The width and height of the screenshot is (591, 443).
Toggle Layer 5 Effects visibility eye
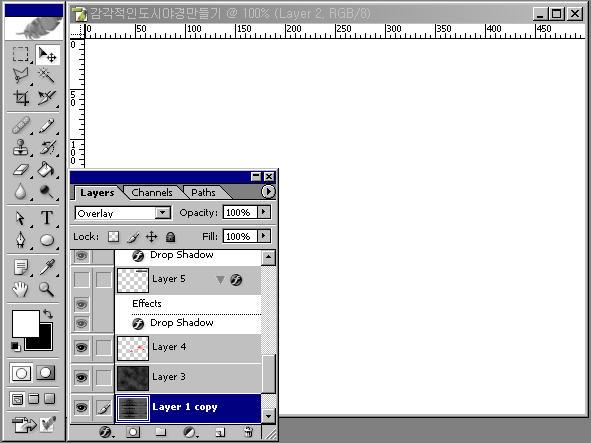[x=81, y=304]
